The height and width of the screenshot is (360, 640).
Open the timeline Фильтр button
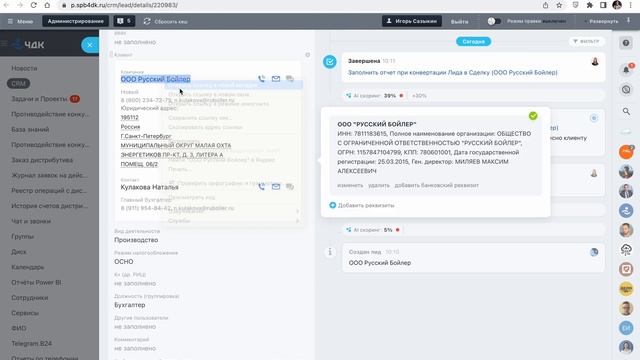tap(586, 41)
